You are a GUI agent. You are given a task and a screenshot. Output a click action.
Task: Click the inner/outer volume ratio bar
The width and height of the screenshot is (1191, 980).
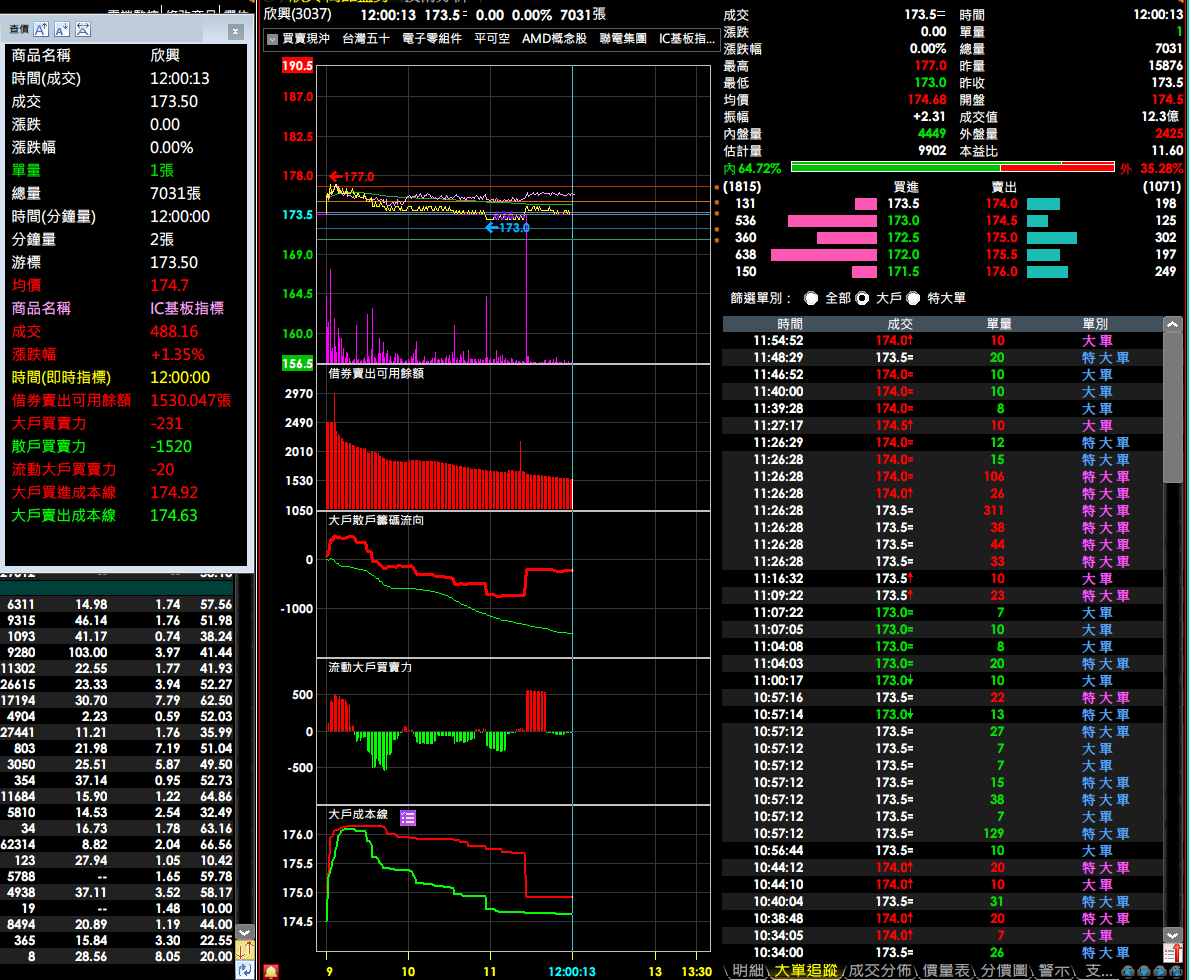(940, 168)
